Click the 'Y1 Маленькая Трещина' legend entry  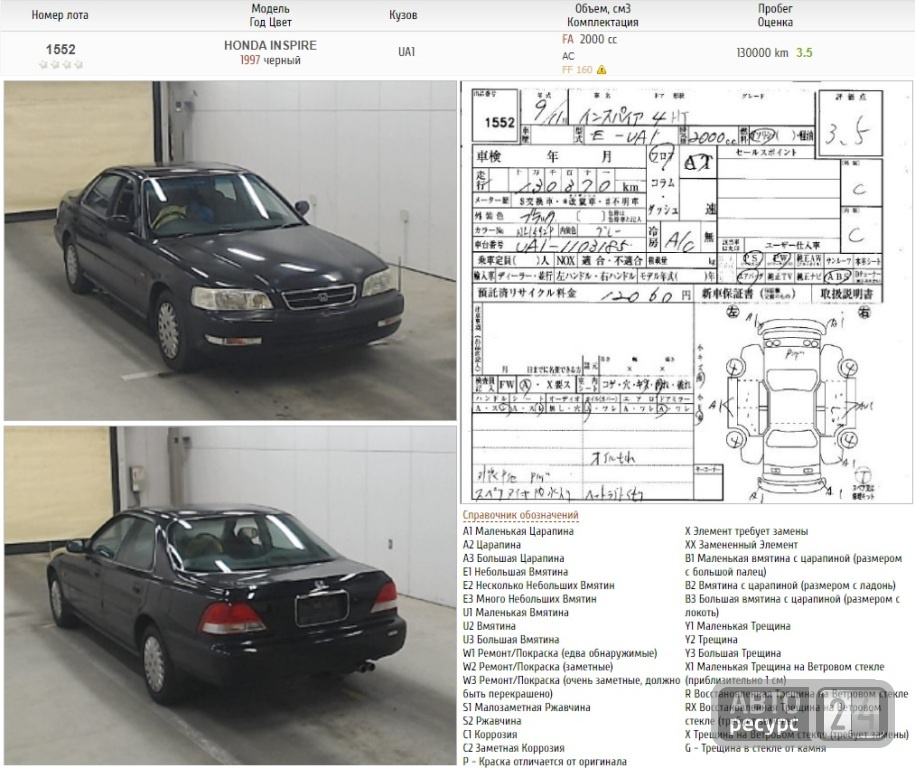(738, 626)
